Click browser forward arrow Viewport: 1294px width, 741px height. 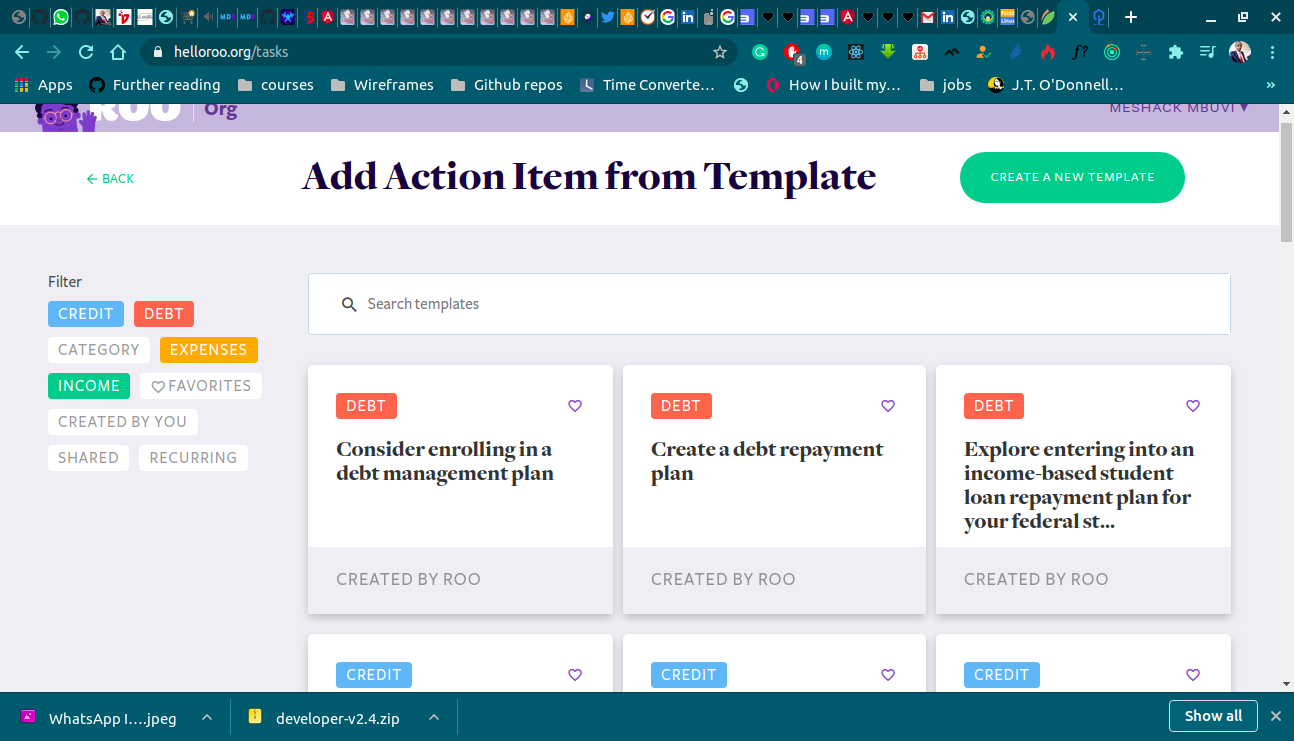pyautogui.click(x=54, y=52)
